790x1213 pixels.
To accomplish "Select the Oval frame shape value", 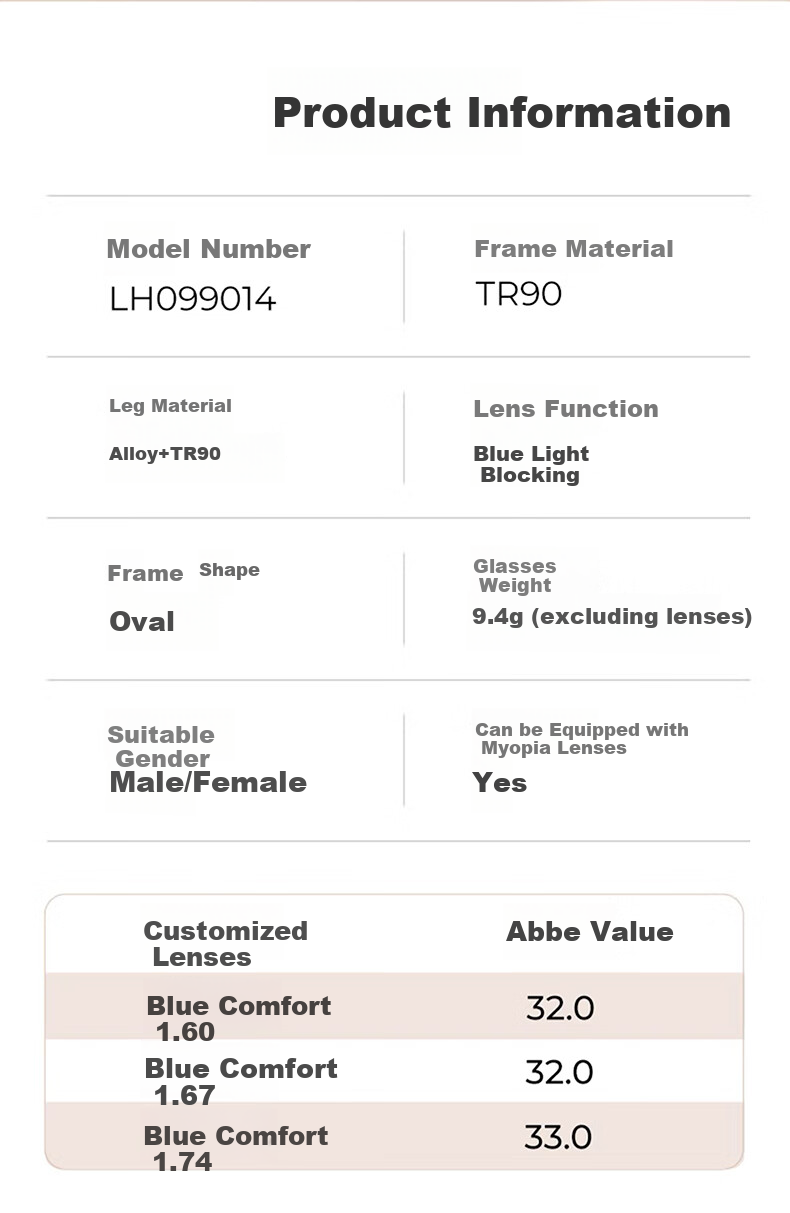I will tap(142, 622).
